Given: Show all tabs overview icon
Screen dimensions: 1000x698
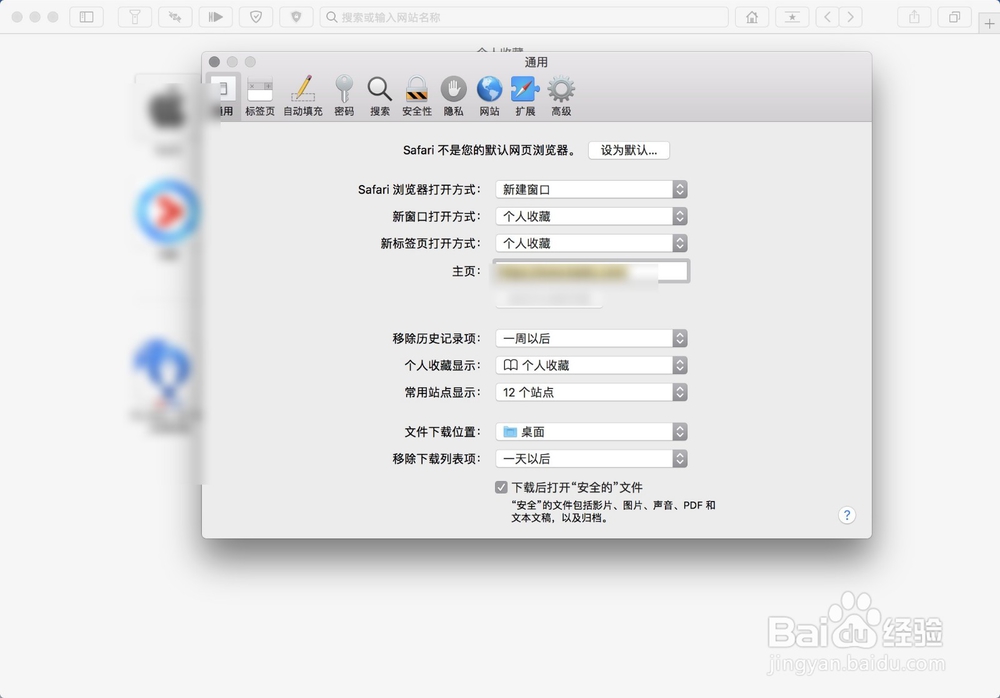Looking at the screenshot, I should pos(955,17).
